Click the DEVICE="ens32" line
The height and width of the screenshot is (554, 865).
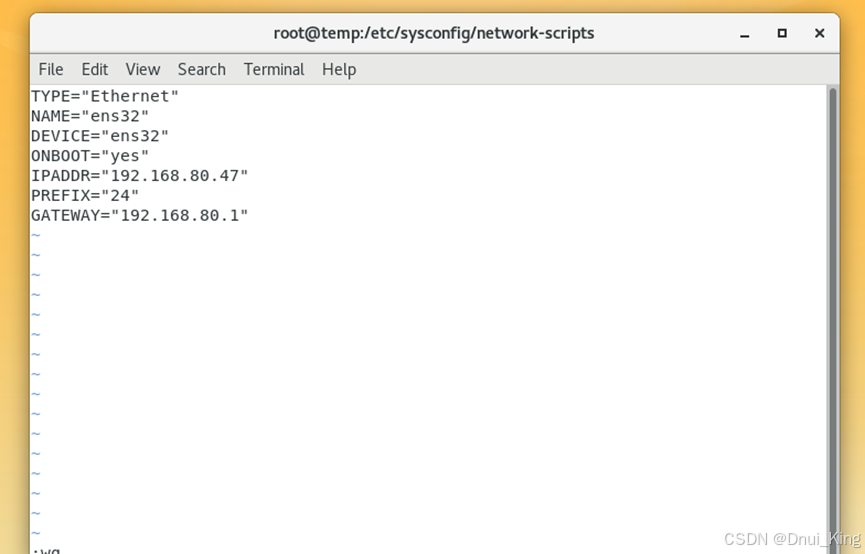click(x=100, y=136)
